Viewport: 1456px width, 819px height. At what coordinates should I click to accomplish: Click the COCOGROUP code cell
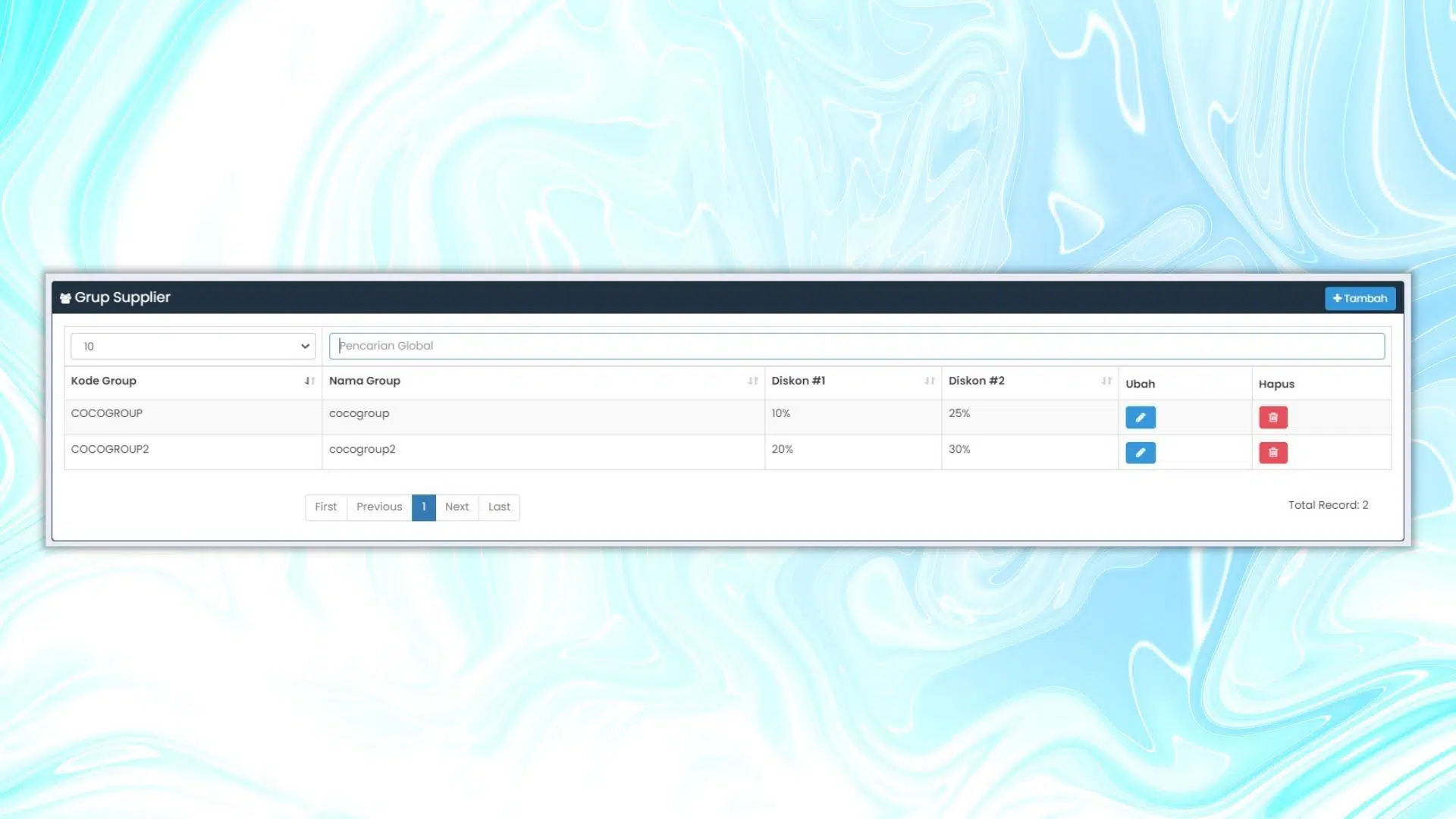(x=193, y=417)
